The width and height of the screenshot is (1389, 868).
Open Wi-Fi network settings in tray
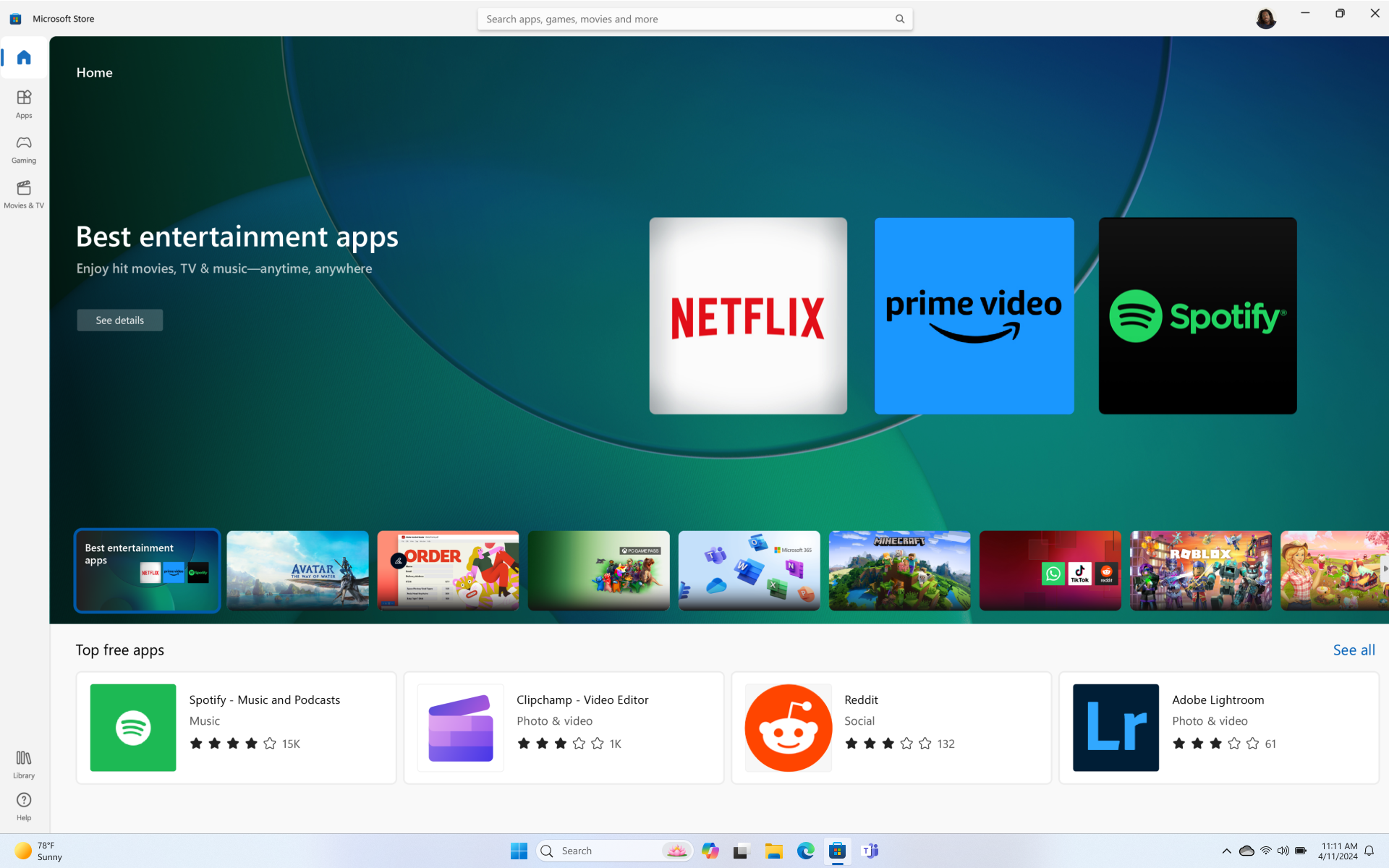1265,851
